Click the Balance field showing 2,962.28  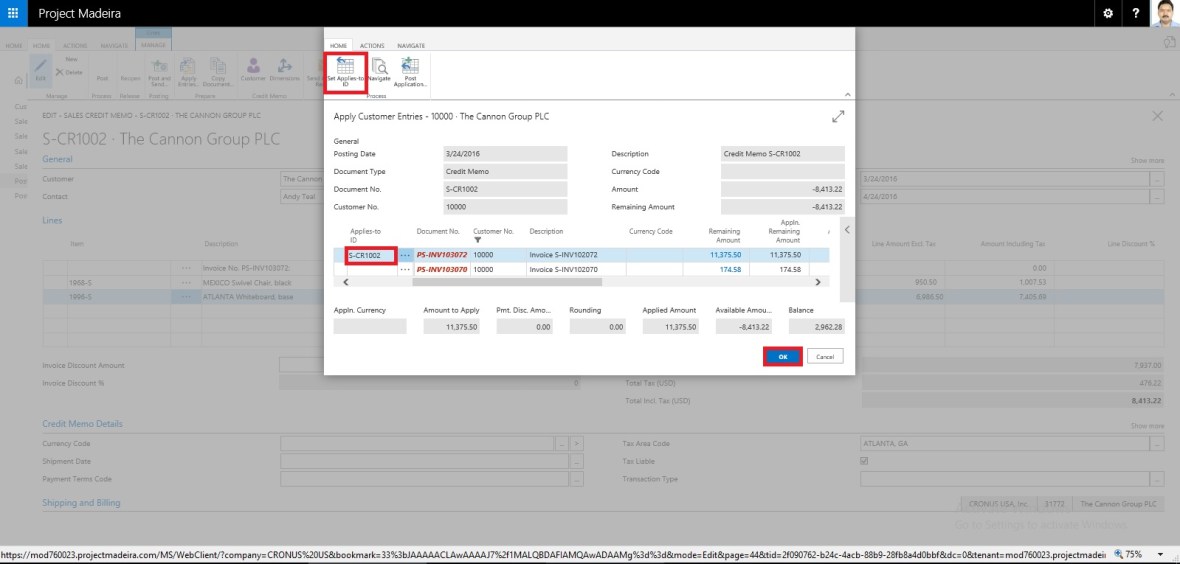(816, 327)
